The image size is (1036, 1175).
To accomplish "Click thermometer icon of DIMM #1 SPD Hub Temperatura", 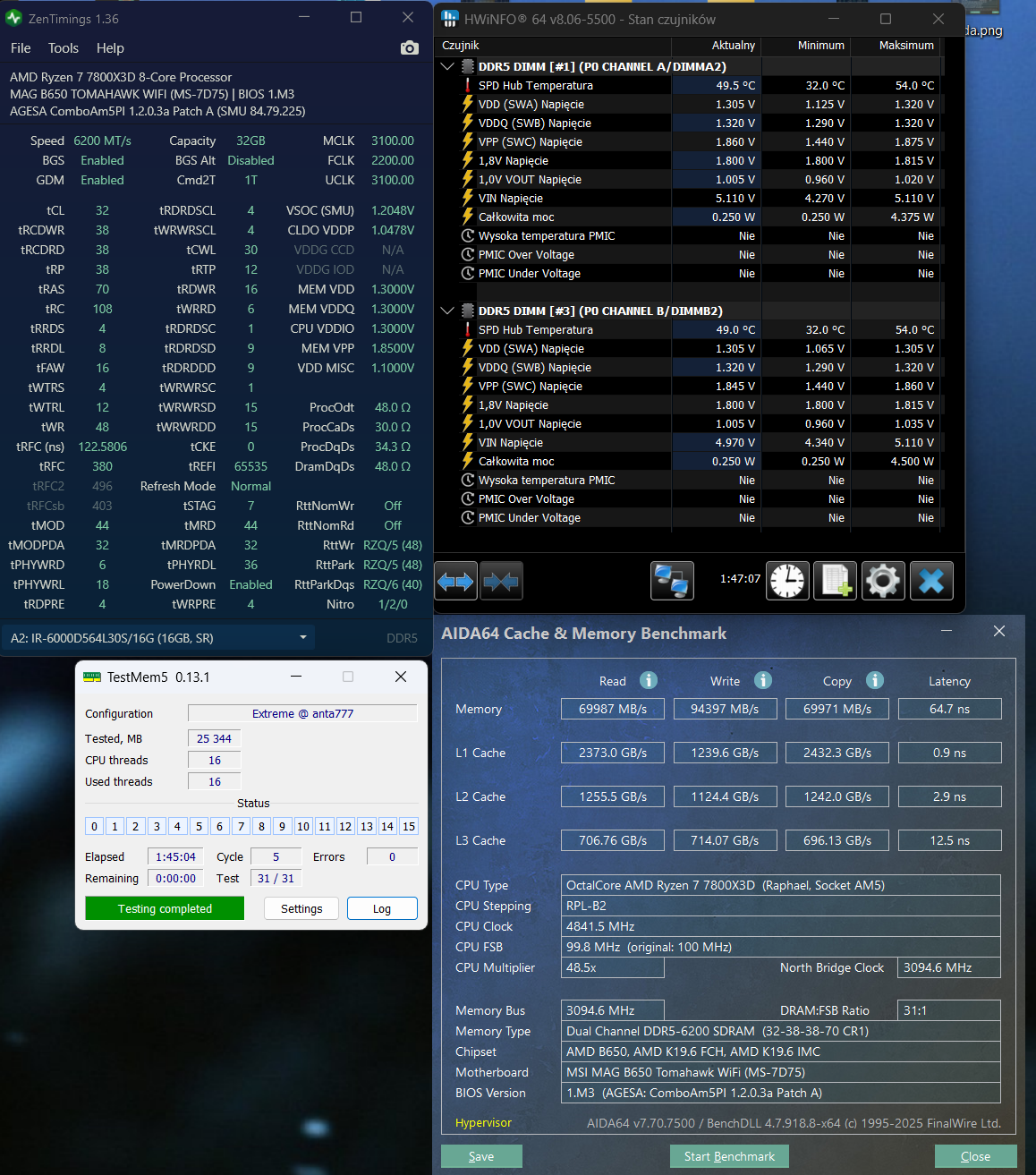I will point(467,85).
